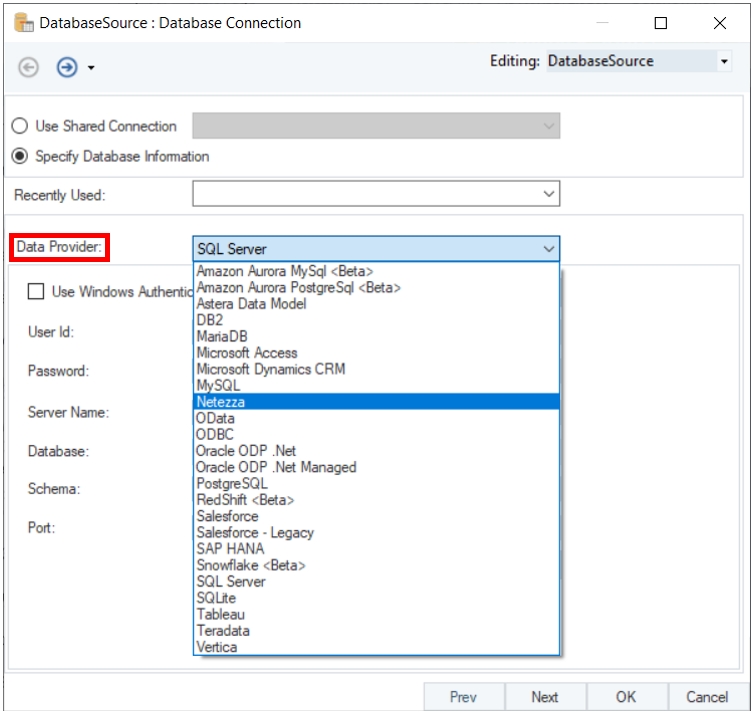Enable the Use Windows Authentication checkbox

tap(36, 292)
